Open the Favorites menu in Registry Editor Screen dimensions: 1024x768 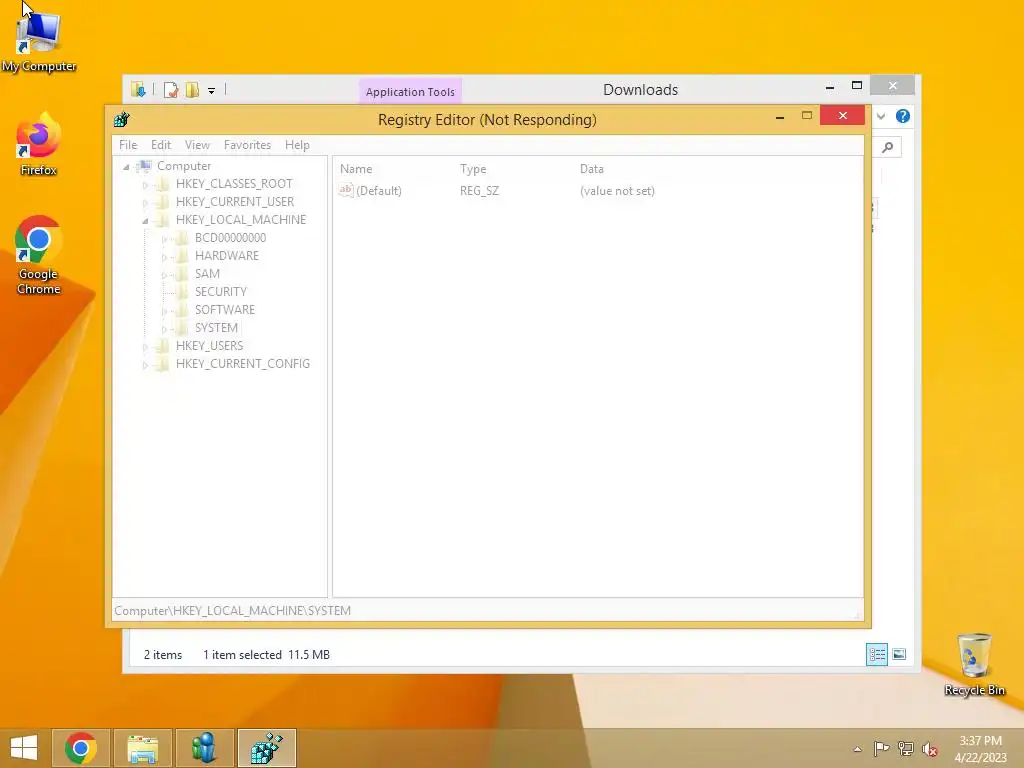coord(247,145)
